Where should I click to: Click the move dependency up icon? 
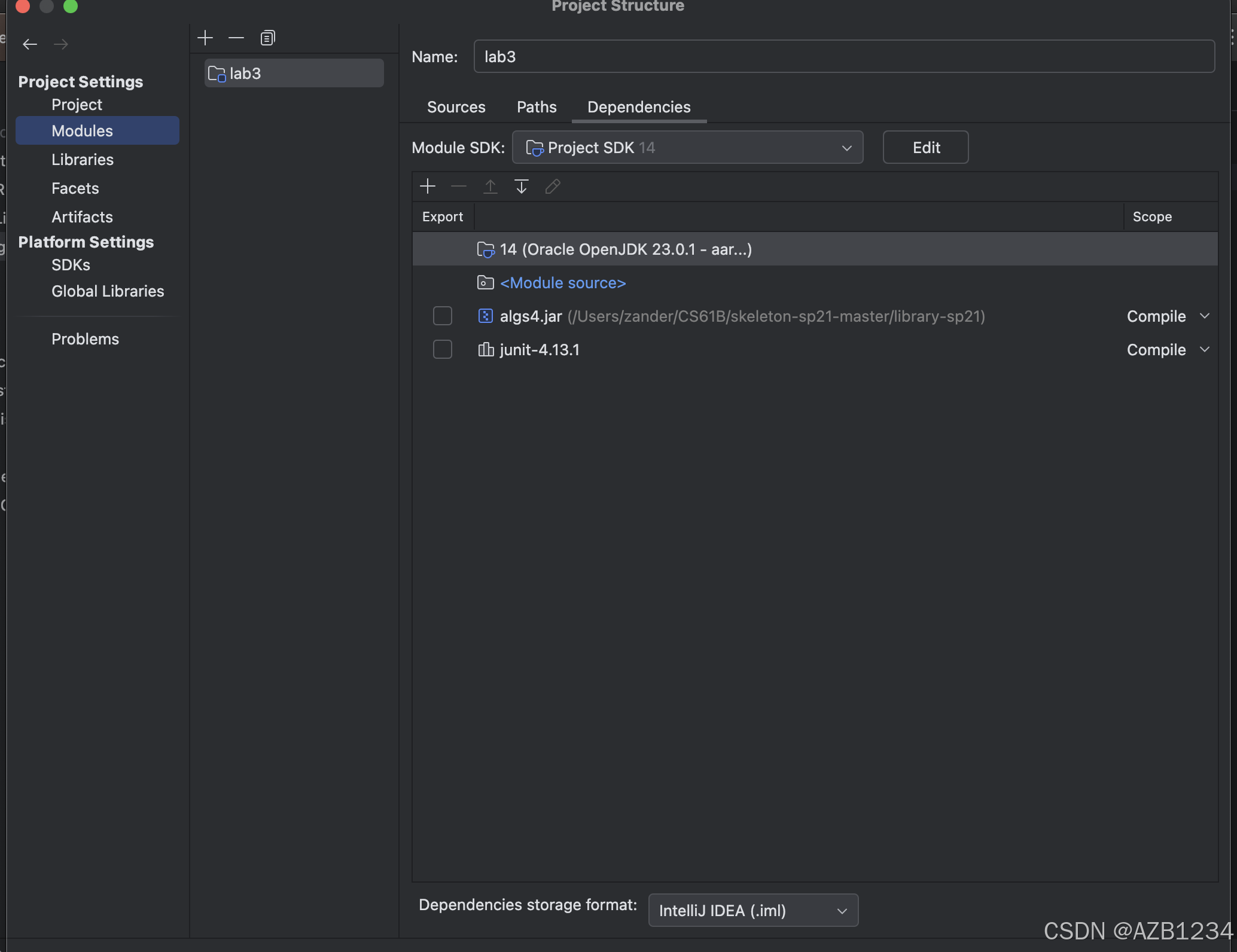490,187
